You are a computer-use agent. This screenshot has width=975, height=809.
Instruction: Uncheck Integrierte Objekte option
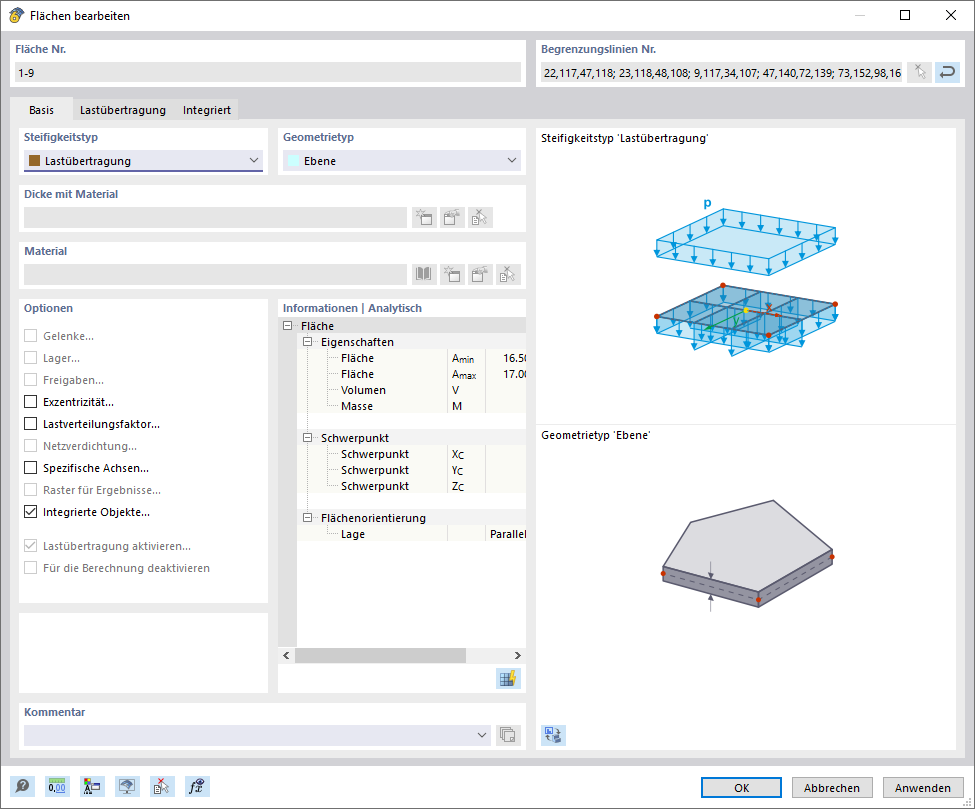click(x=30, y=512)
